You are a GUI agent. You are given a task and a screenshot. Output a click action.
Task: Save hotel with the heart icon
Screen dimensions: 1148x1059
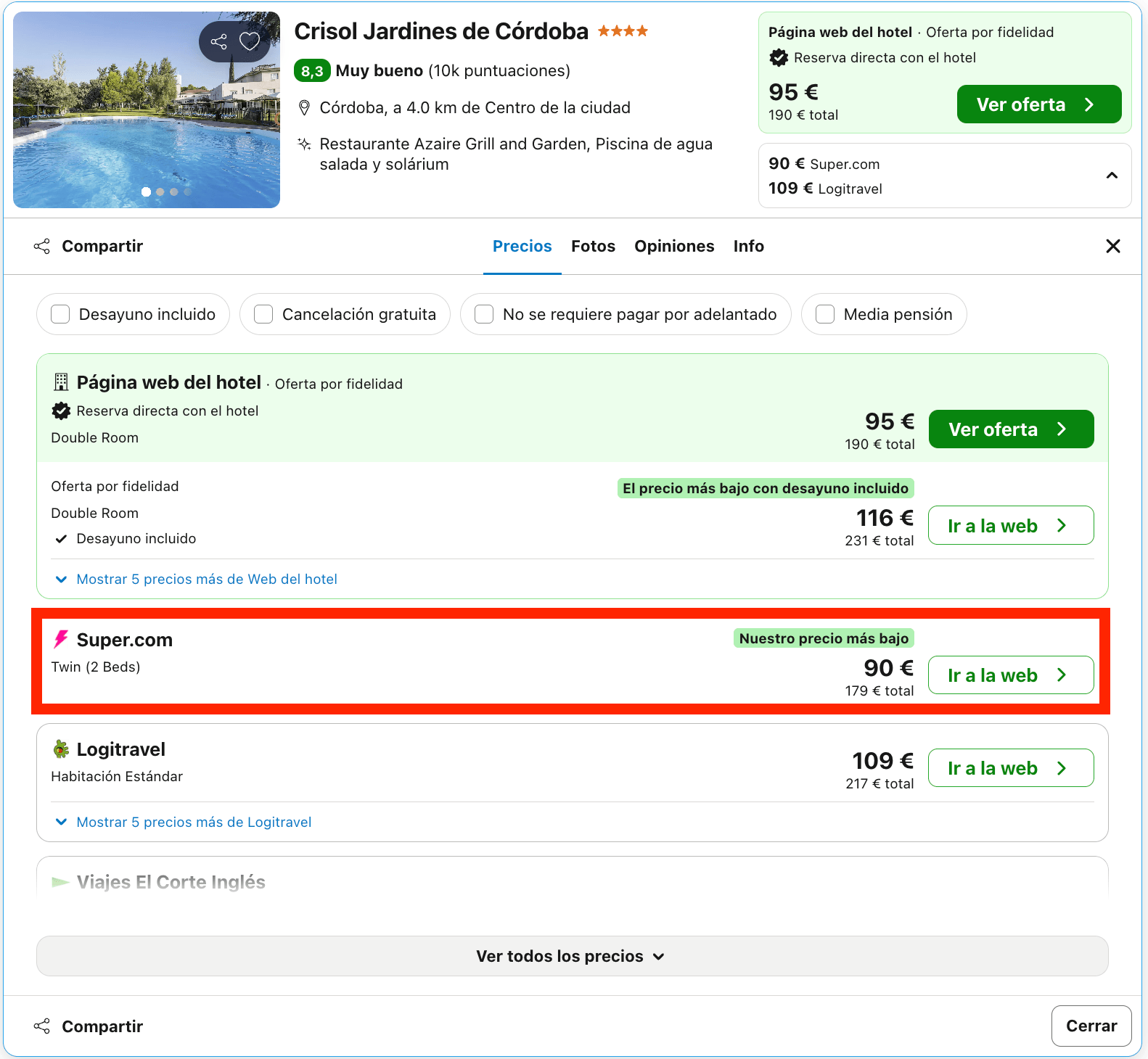click(250, 41)
